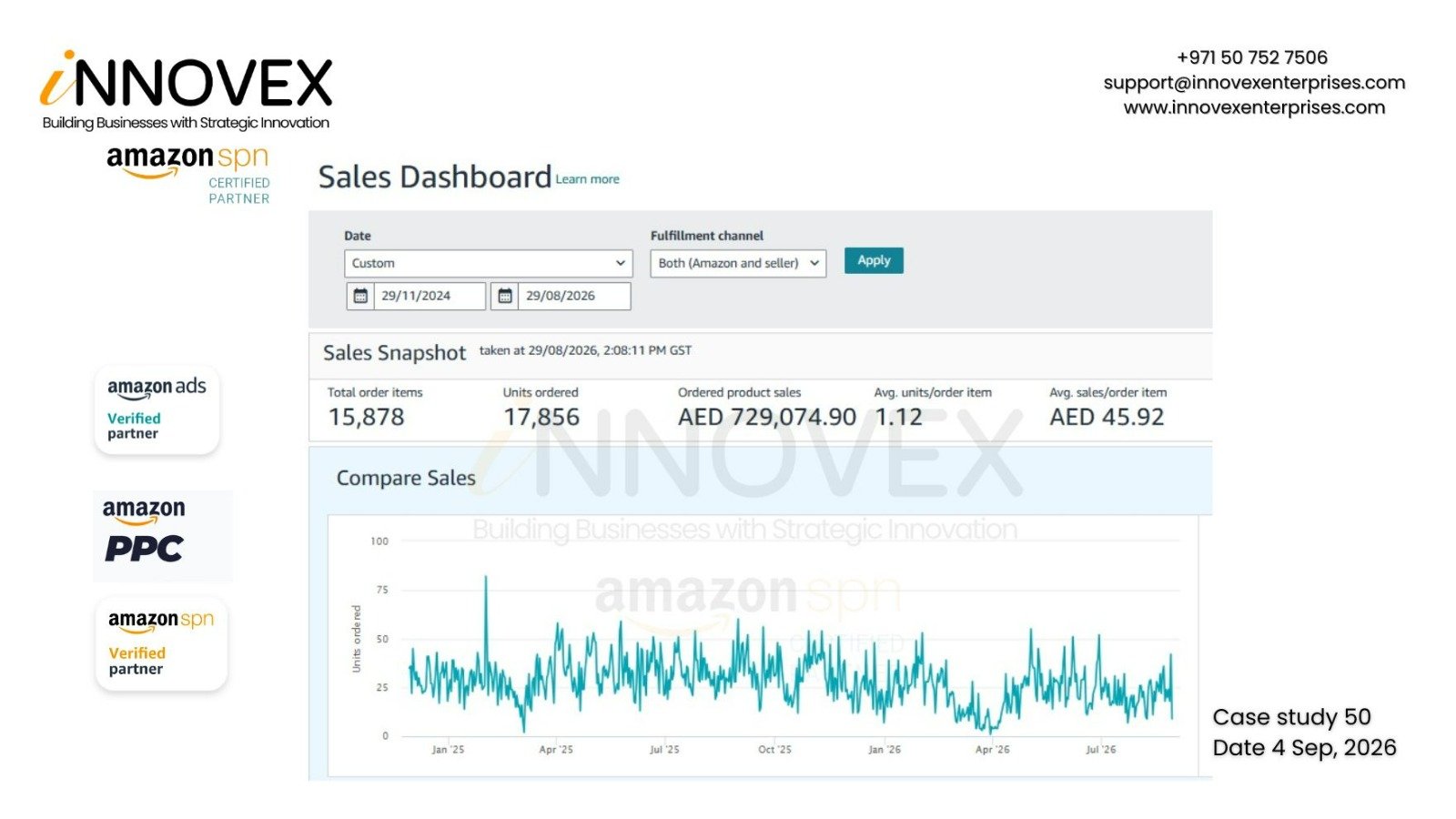This screenshot has width=1456, height=819.
Task: Click the Avg. units/order item value 1.12
Action: (x=898, y=417)
